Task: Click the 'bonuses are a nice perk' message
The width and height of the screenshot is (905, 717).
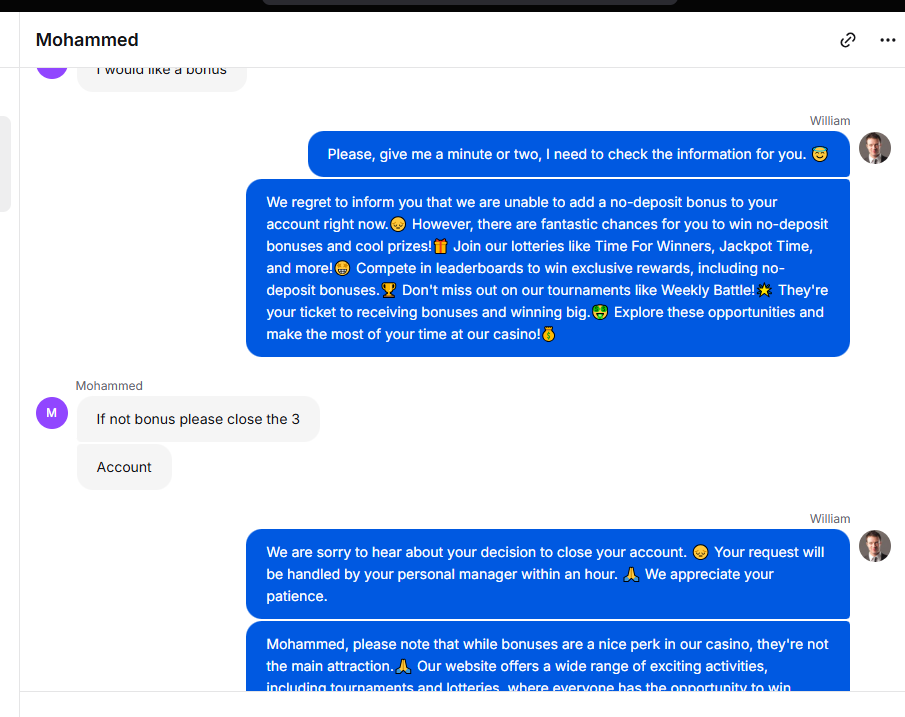Action: point(548,656)
